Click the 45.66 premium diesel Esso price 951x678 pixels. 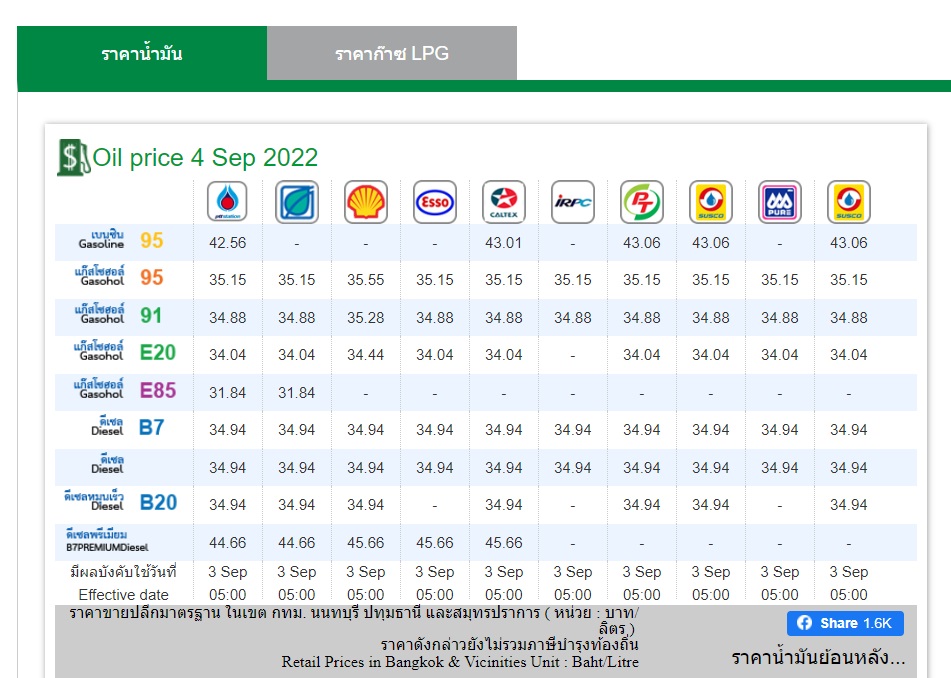click(435, 543)
